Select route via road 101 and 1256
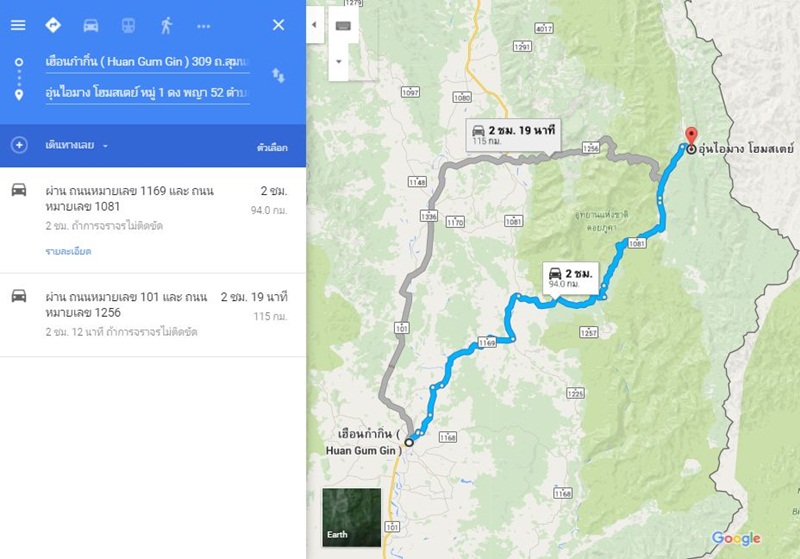 153,315
